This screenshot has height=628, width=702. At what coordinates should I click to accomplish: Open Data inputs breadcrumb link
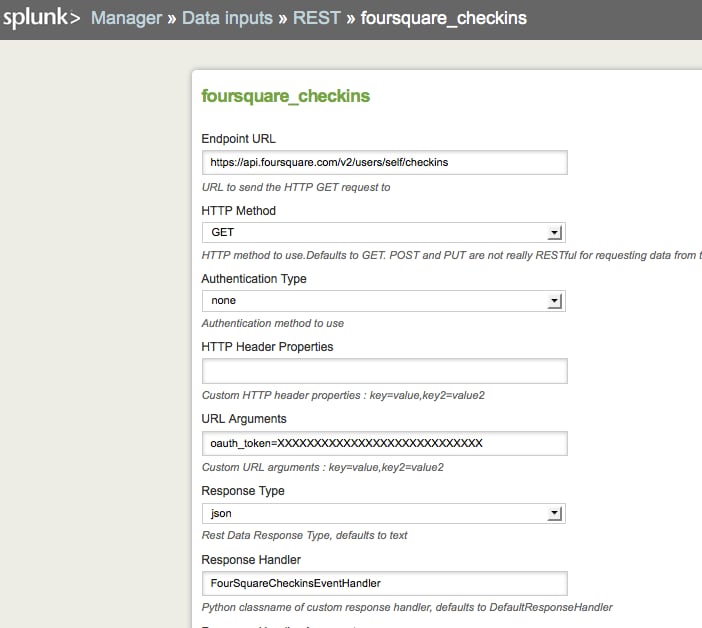pyautogui.click(x=227, y=18)
